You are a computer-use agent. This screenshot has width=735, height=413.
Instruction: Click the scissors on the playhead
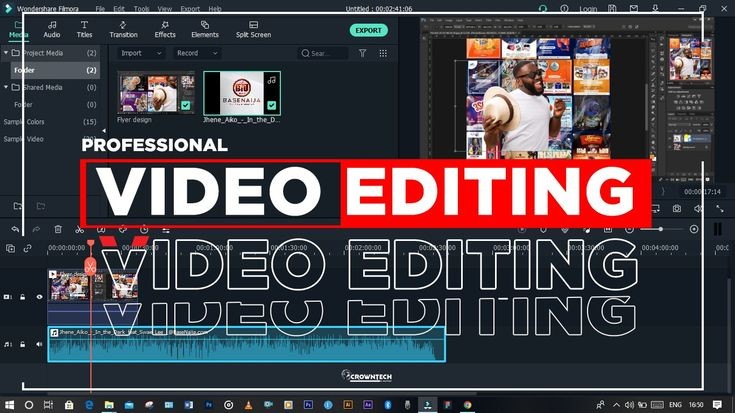(x=90, y=267)
